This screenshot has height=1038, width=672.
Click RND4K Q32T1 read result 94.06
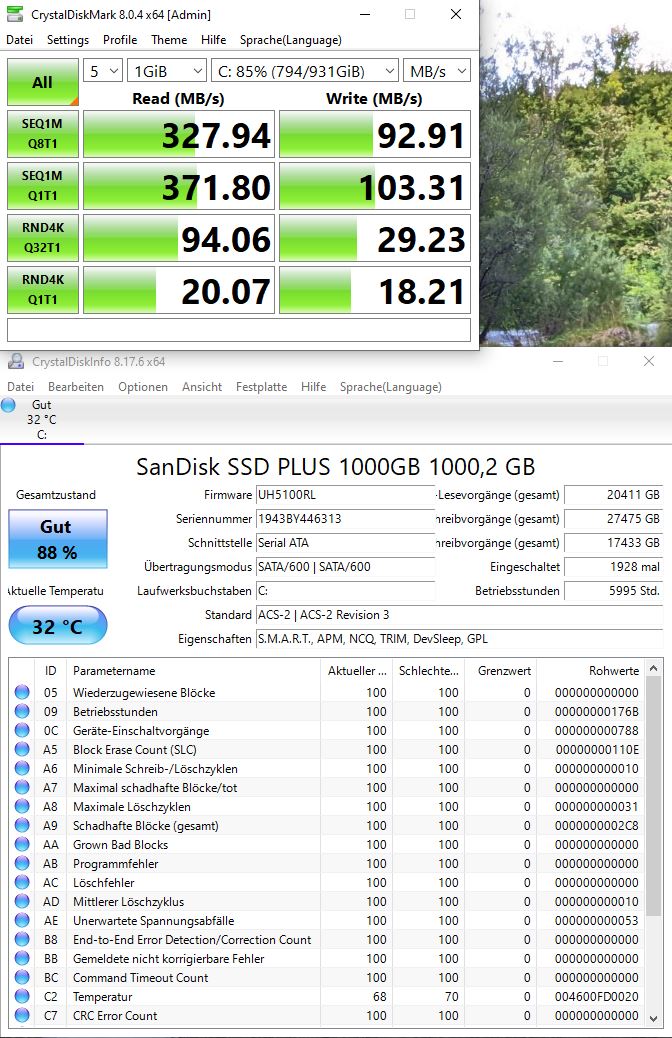click(x=179, y=238)
